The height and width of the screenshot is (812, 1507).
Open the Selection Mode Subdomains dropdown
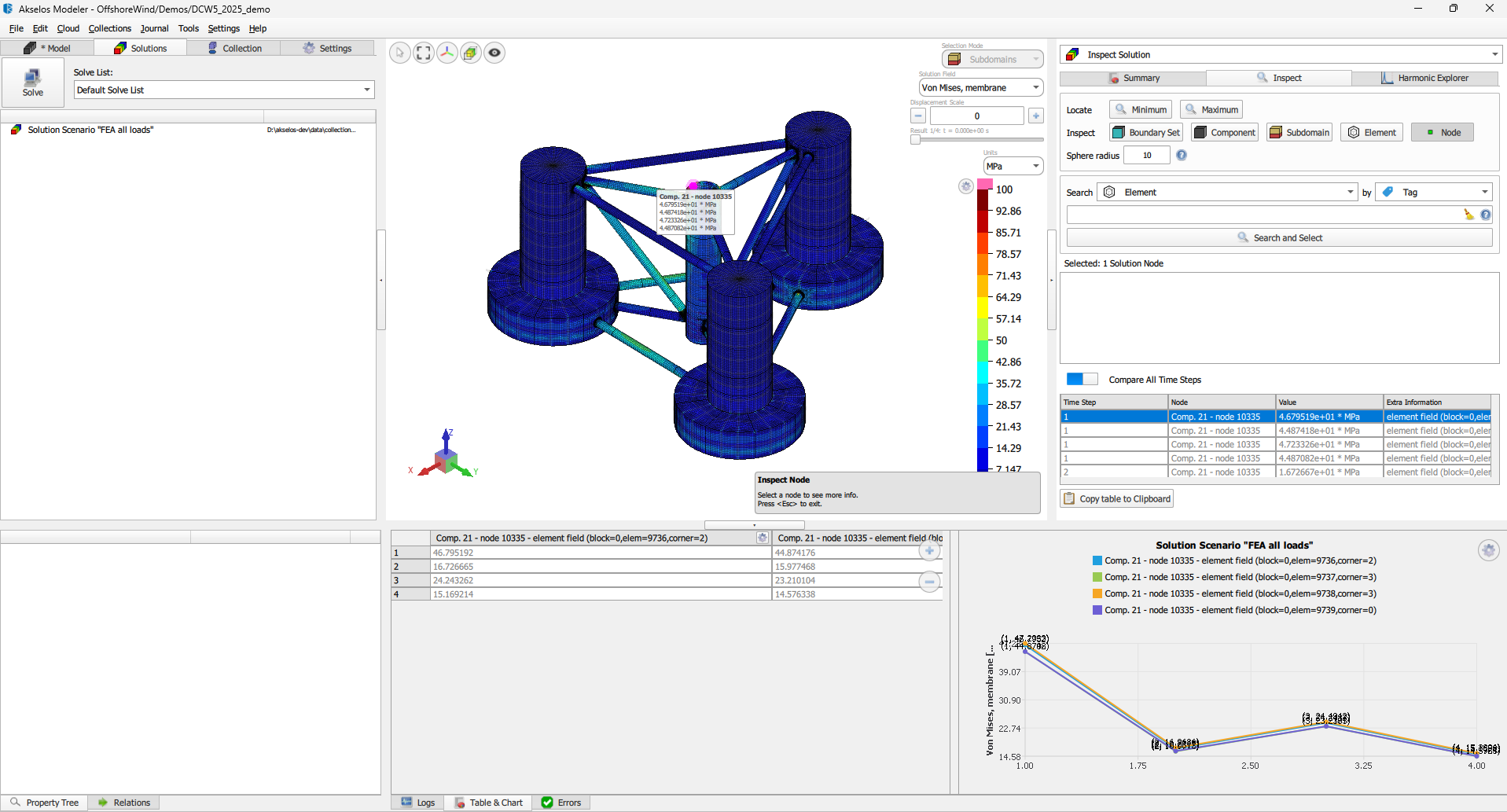point(993,59)
